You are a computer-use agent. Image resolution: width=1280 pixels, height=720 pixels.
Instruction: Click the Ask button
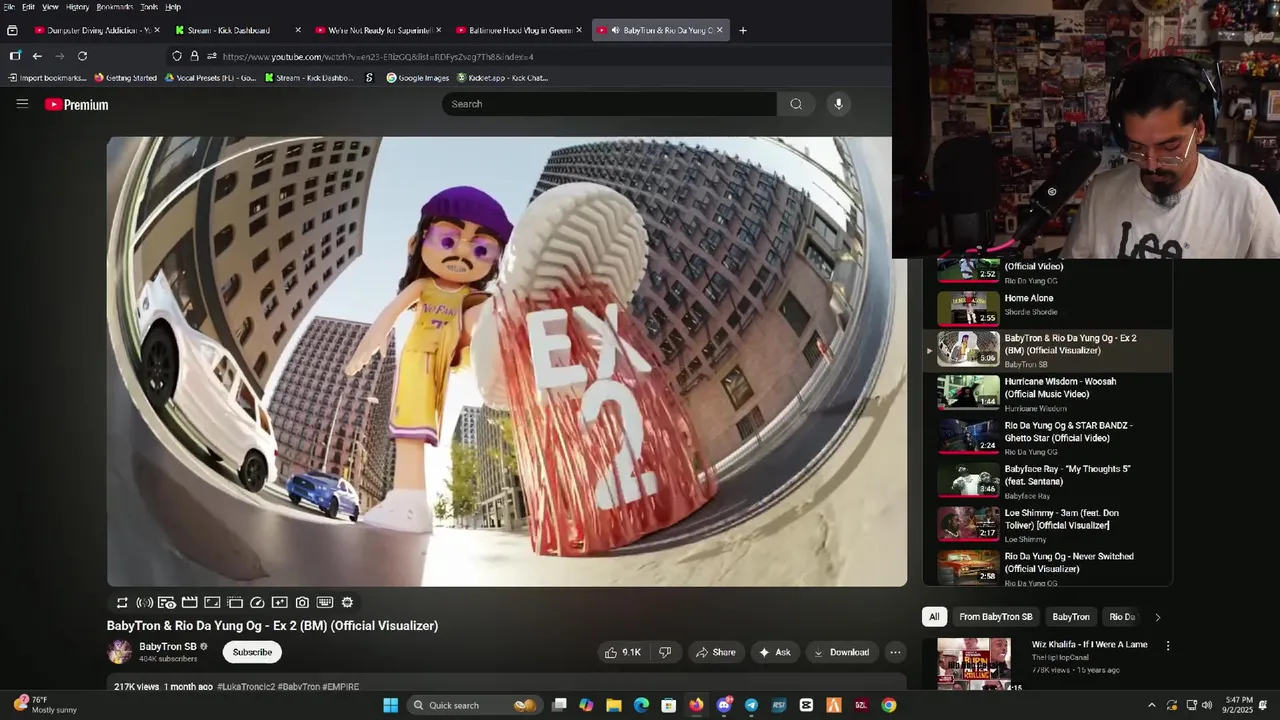pyautogui.click(x=775, y=652)
